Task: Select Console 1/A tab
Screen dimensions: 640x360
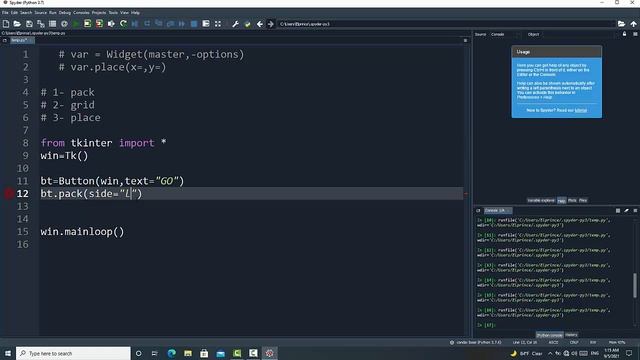Action: [x=497, y=211]
